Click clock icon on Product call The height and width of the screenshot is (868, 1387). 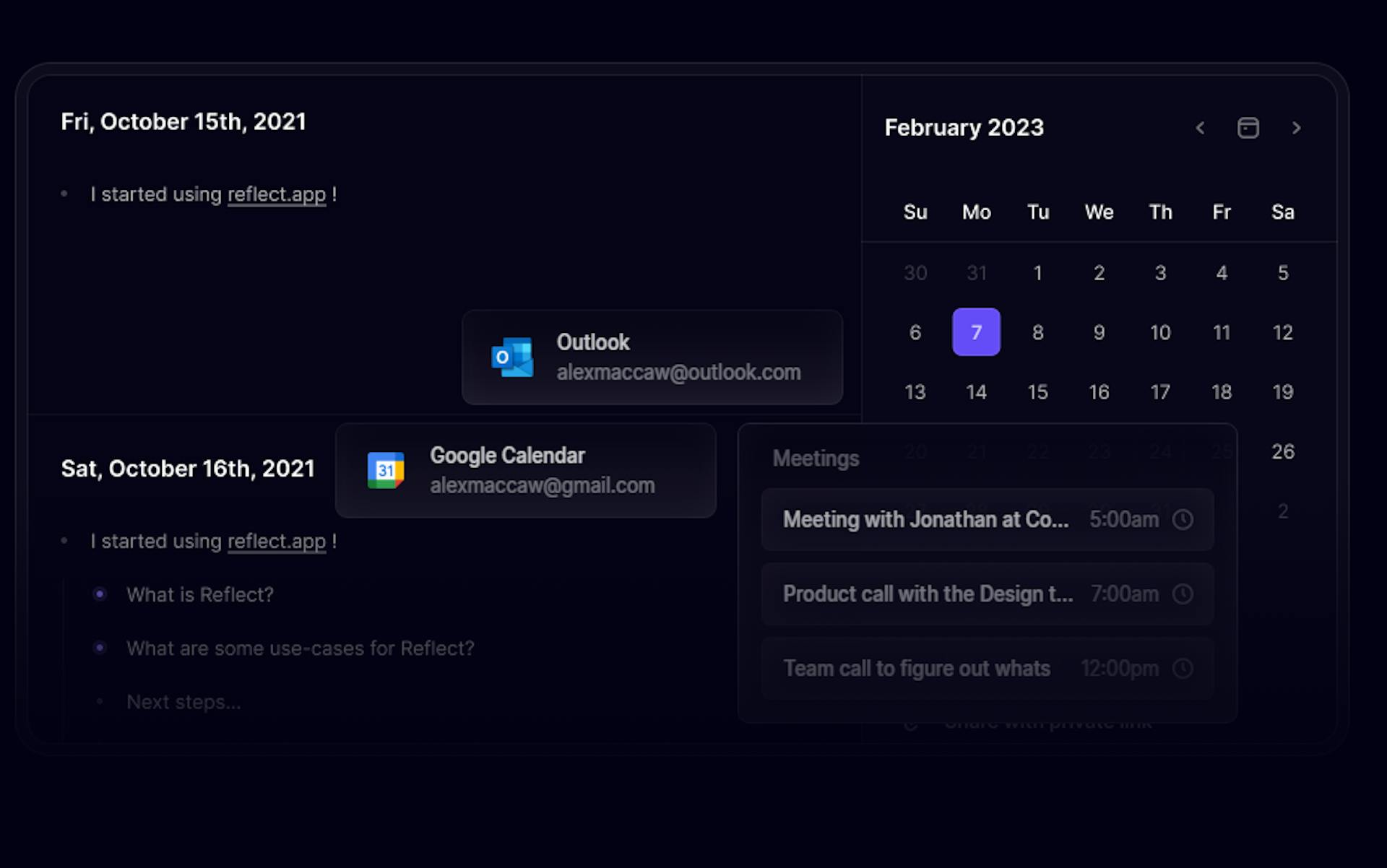[x=1183, y=594]
